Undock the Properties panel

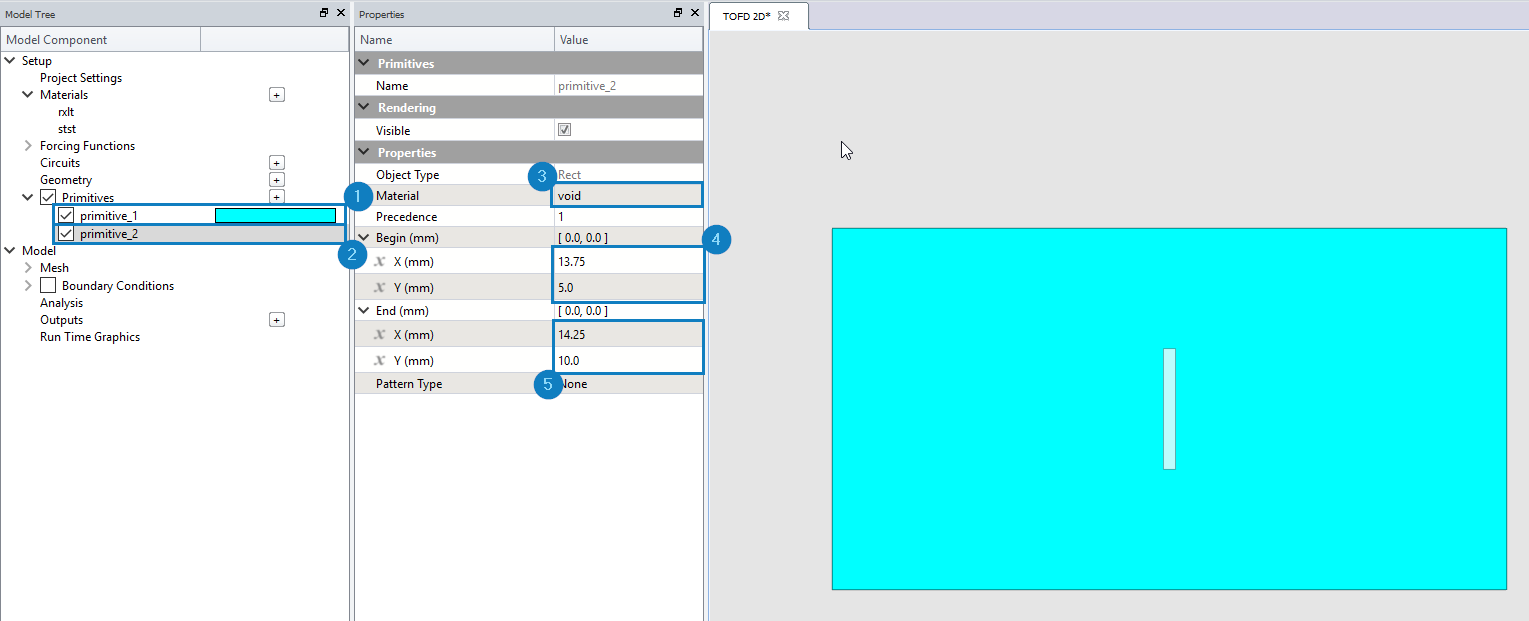(678, 13)
